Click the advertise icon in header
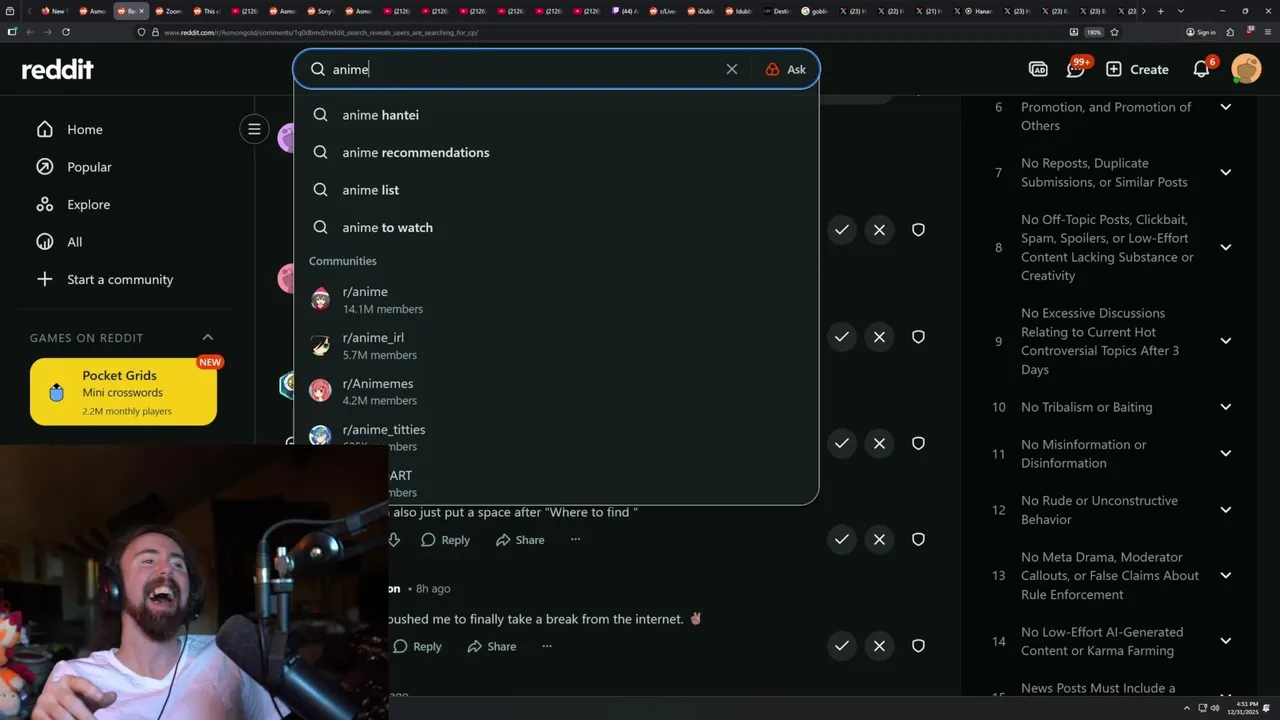 1038,69
